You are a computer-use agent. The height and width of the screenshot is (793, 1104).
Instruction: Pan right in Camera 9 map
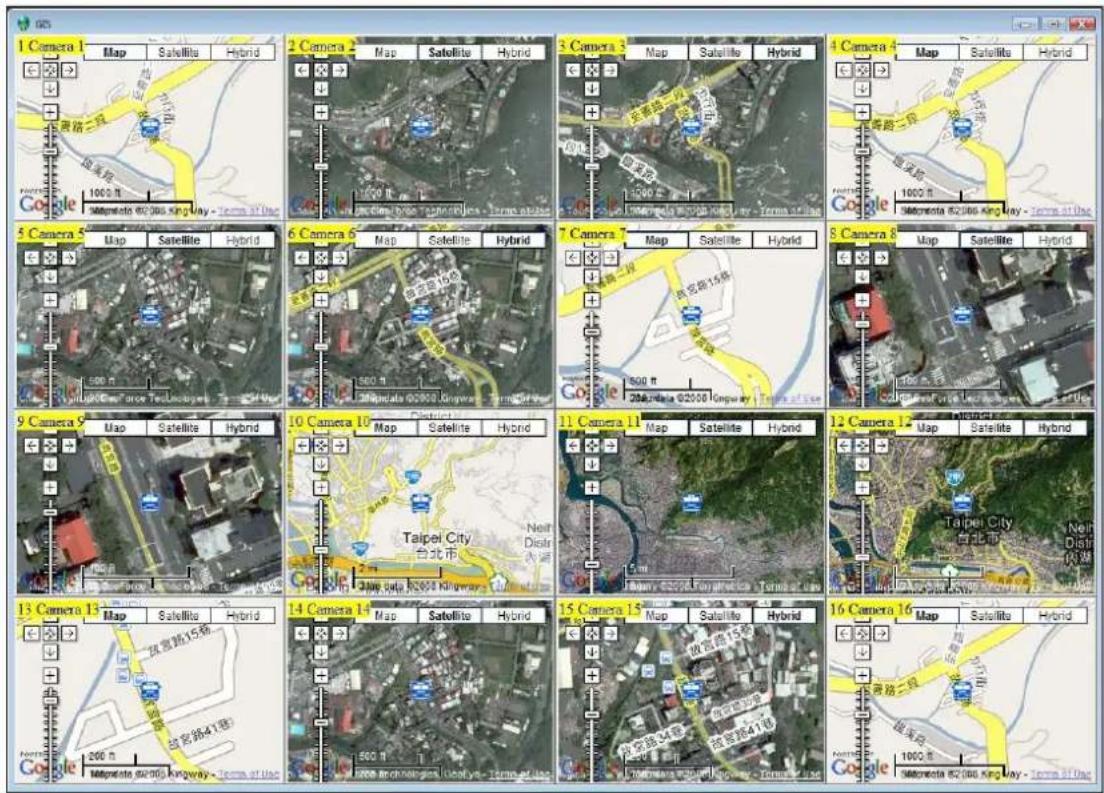tap(69, 446)
